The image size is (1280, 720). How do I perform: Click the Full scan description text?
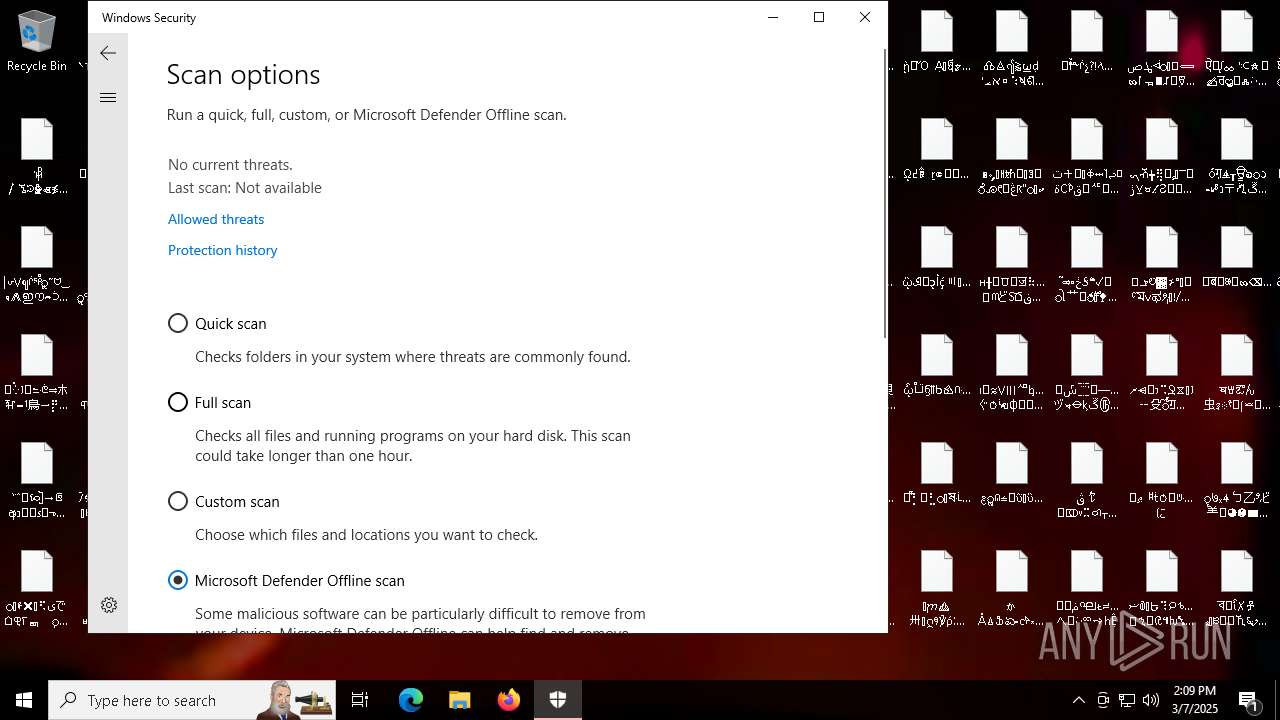point(413,445)
